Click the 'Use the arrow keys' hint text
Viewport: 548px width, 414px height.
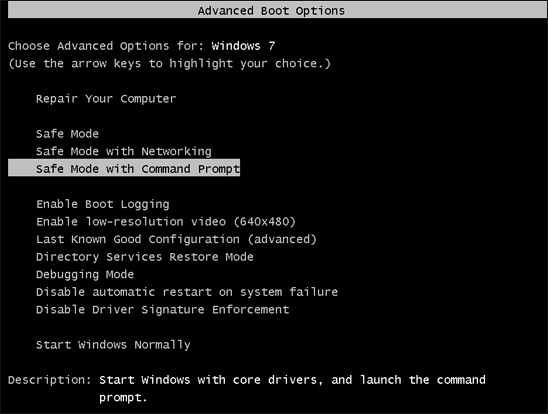pyautogui.click(x=169, y=64)
